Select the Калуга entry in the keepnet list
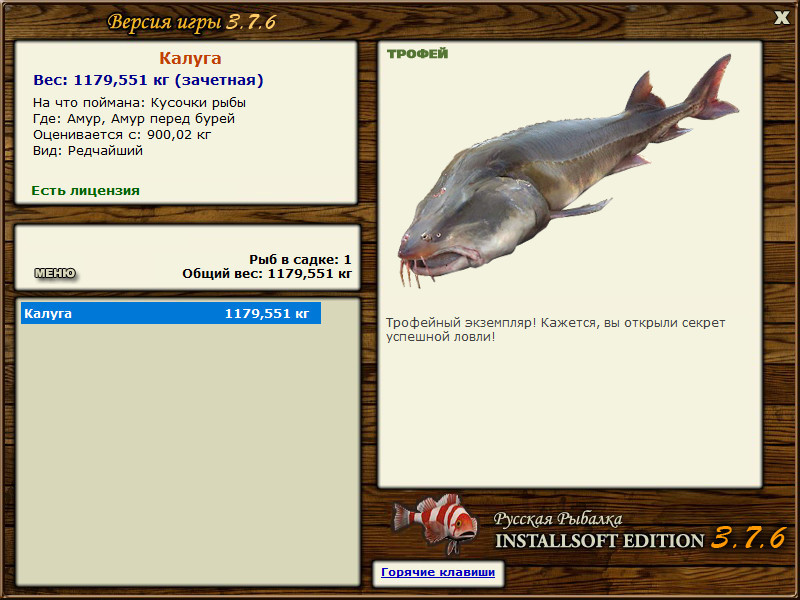800x600 pixels. pyautogui.click(x=171, y=313)
